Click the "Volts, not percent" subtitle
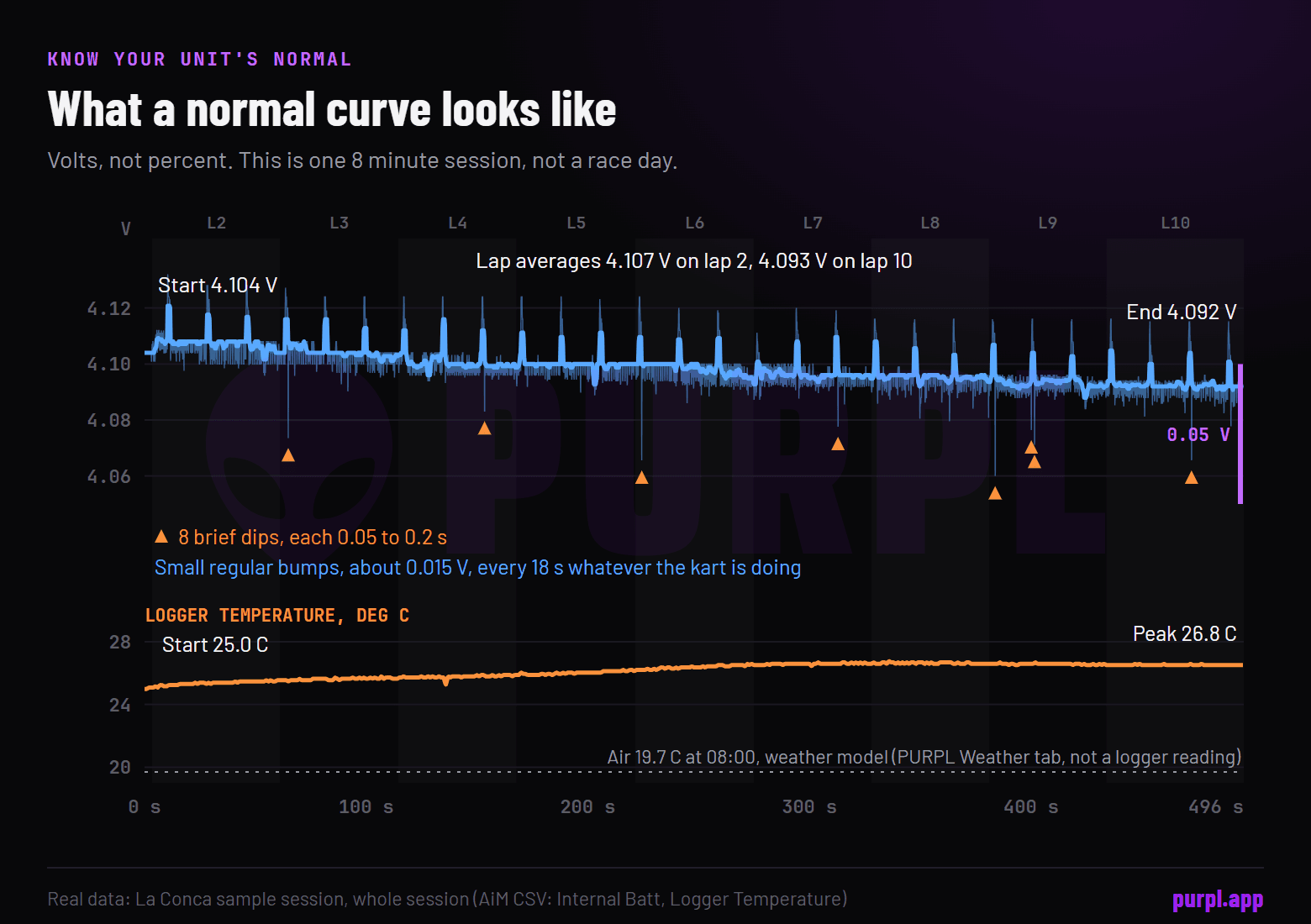The image size is (1311, 924). point(362,160)
